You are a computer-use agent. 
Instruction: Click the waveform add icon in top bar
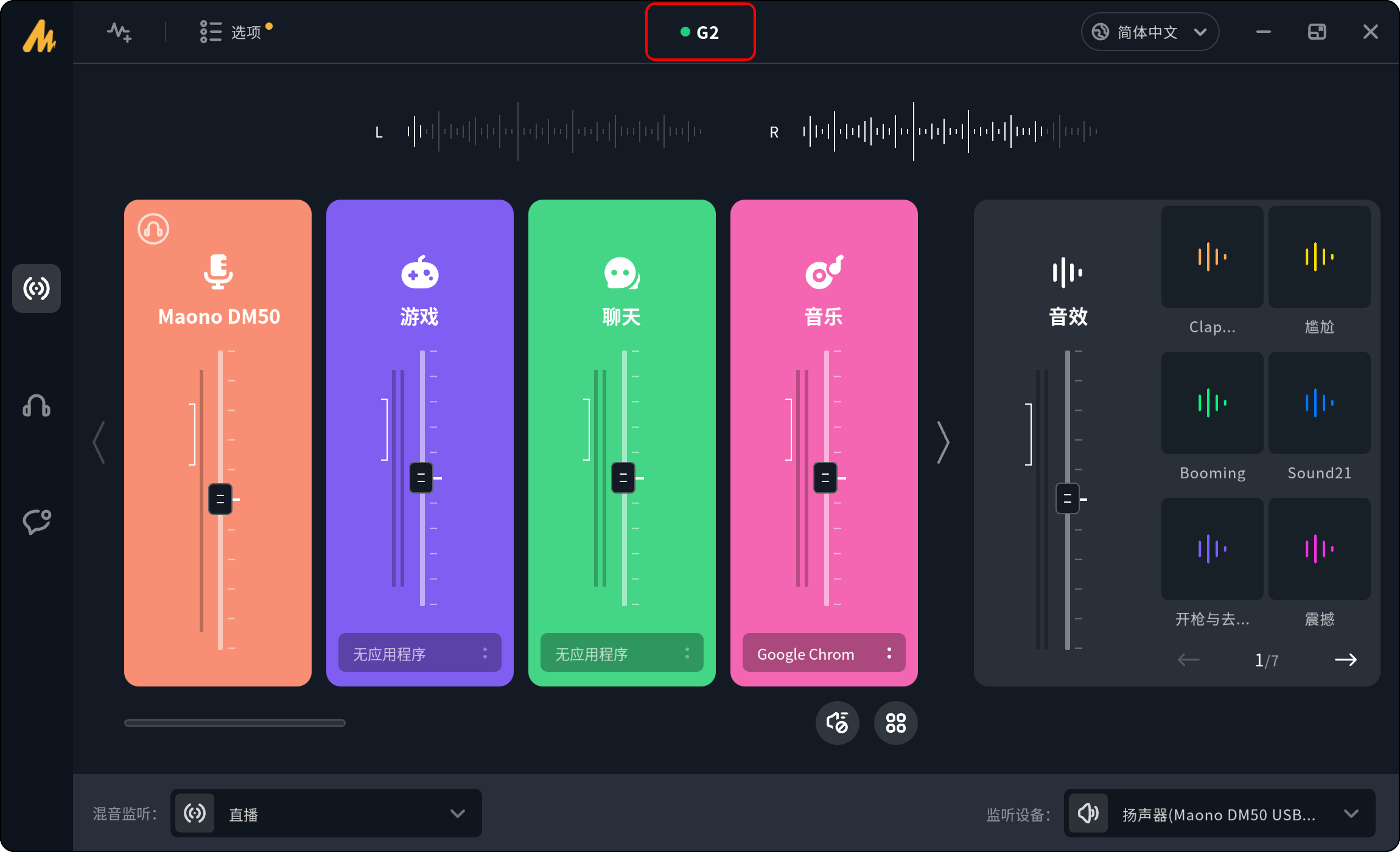(x=119, y=32)
